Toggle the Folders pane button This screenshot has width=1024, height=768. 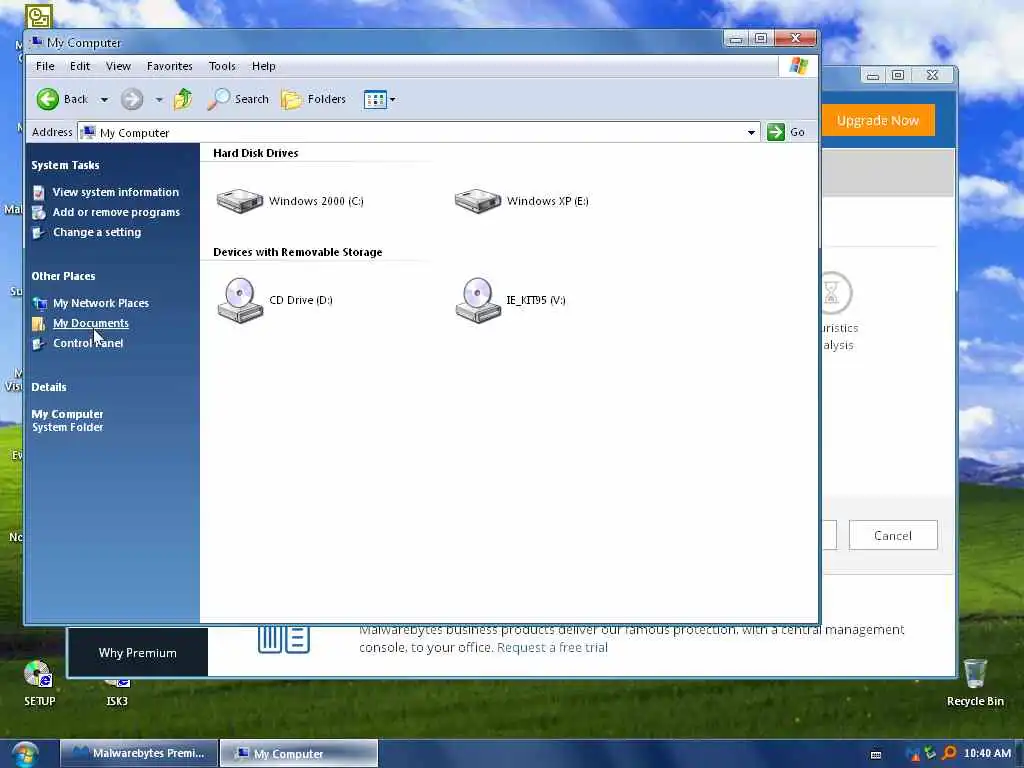click(313, 99)
